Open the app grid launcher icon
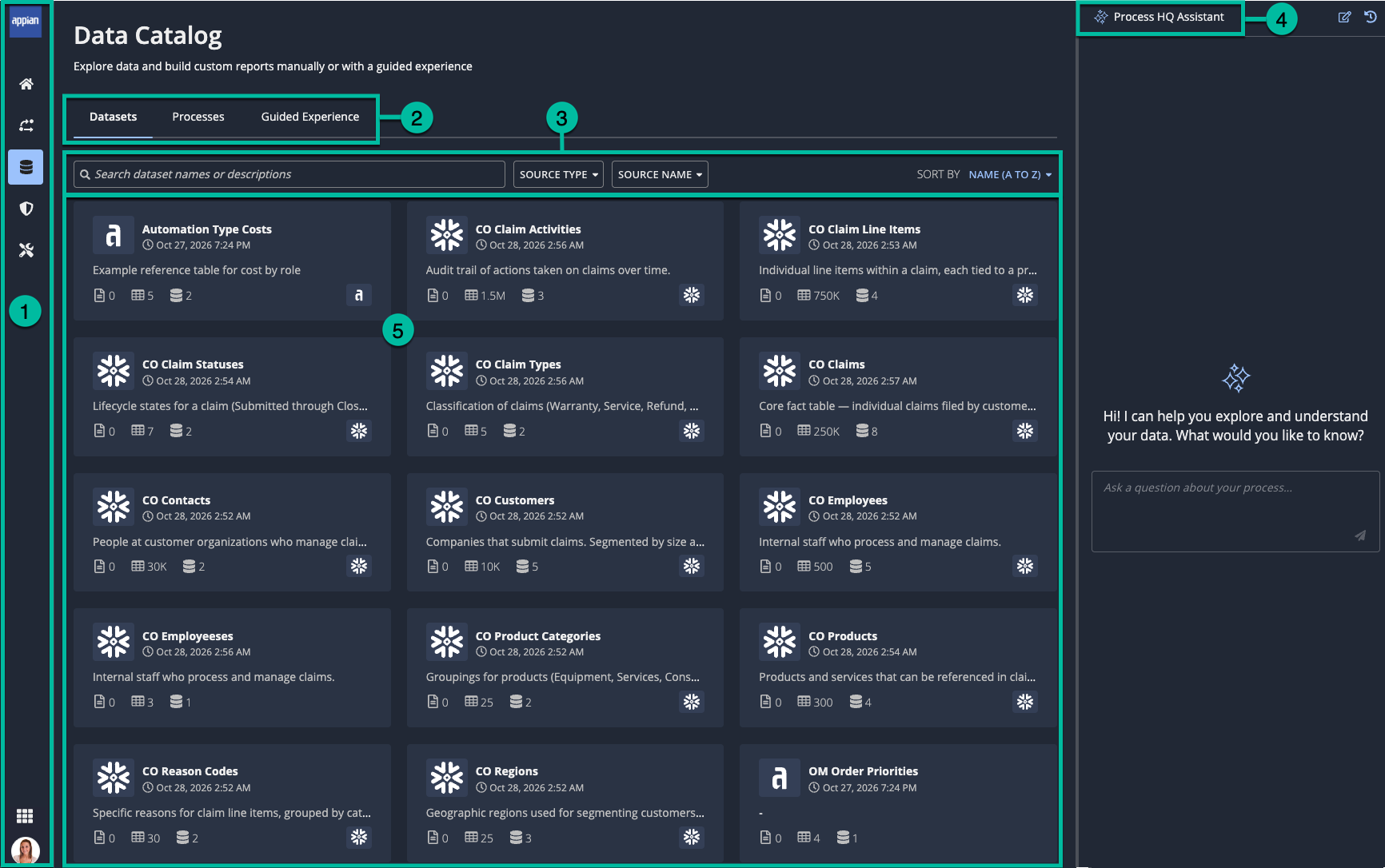The width and height of the screenshot is (1385, 868). pos(25,816)
